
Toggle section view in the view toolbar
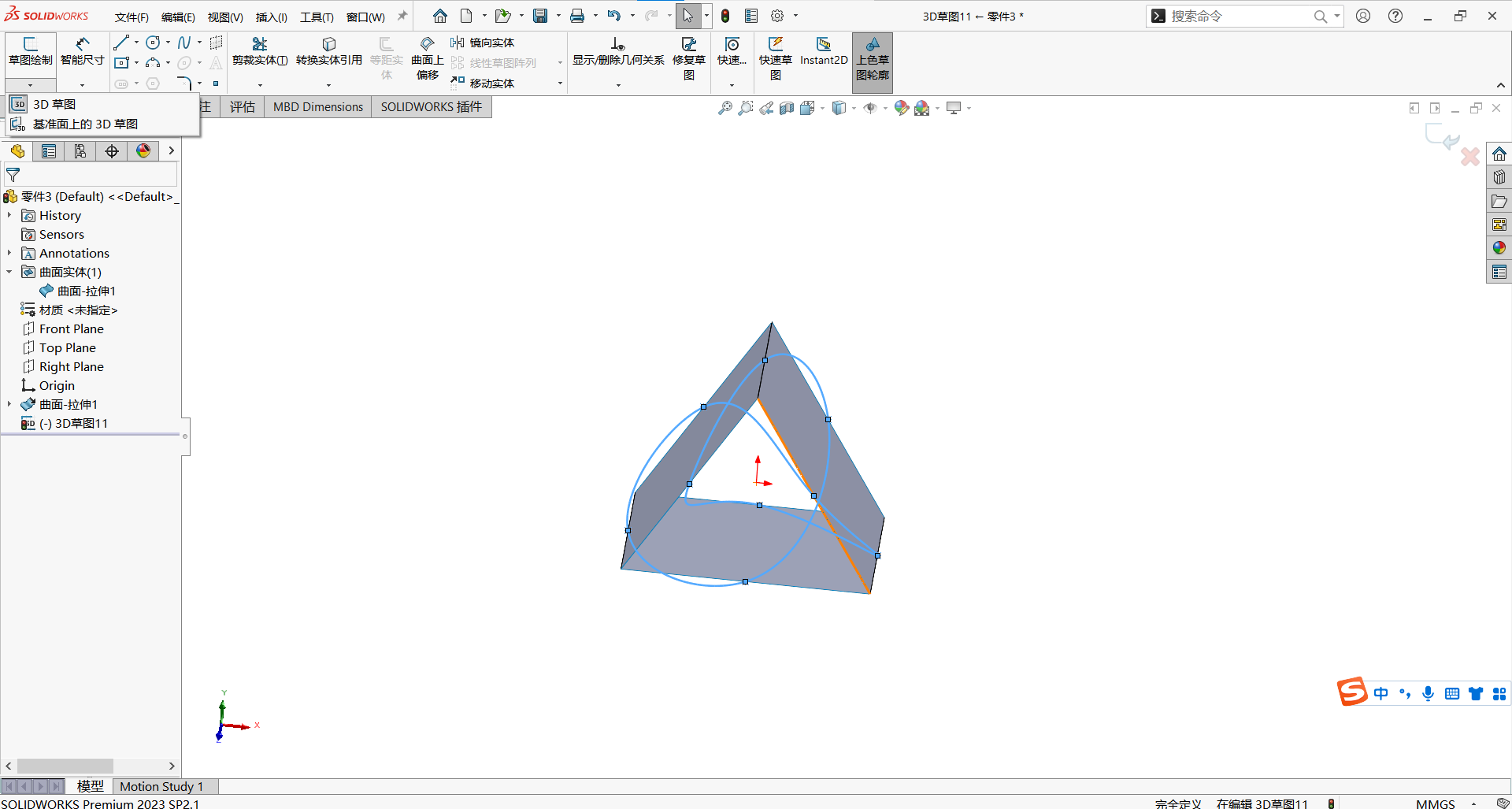(x=787, y=108)
